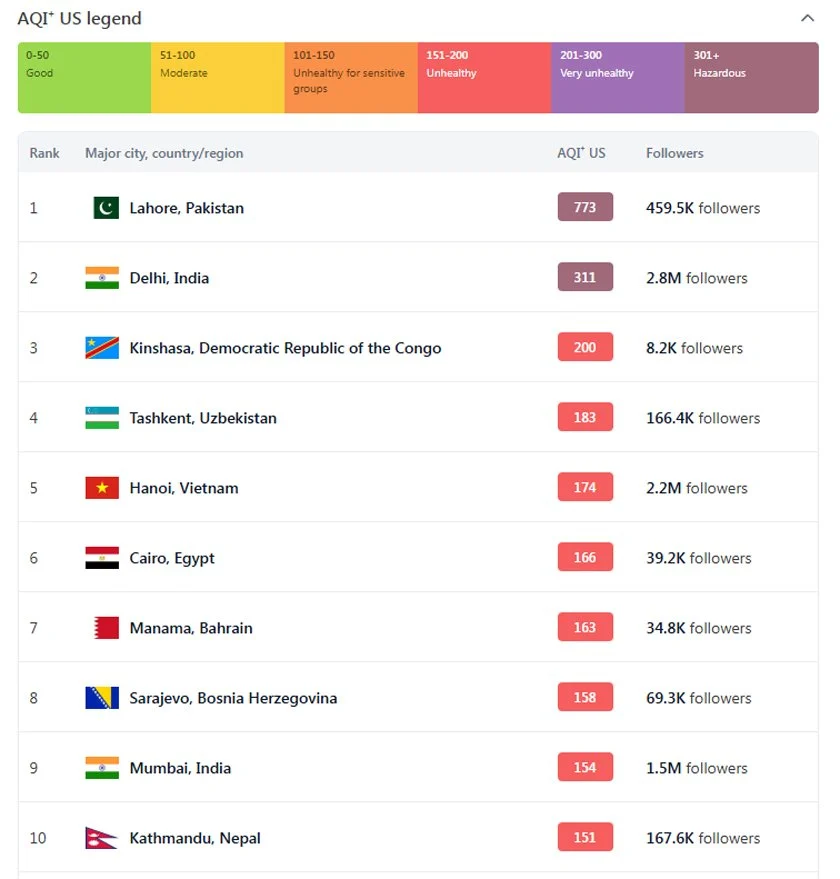Click the Pakistan flag icon

(x=106, y=207)
